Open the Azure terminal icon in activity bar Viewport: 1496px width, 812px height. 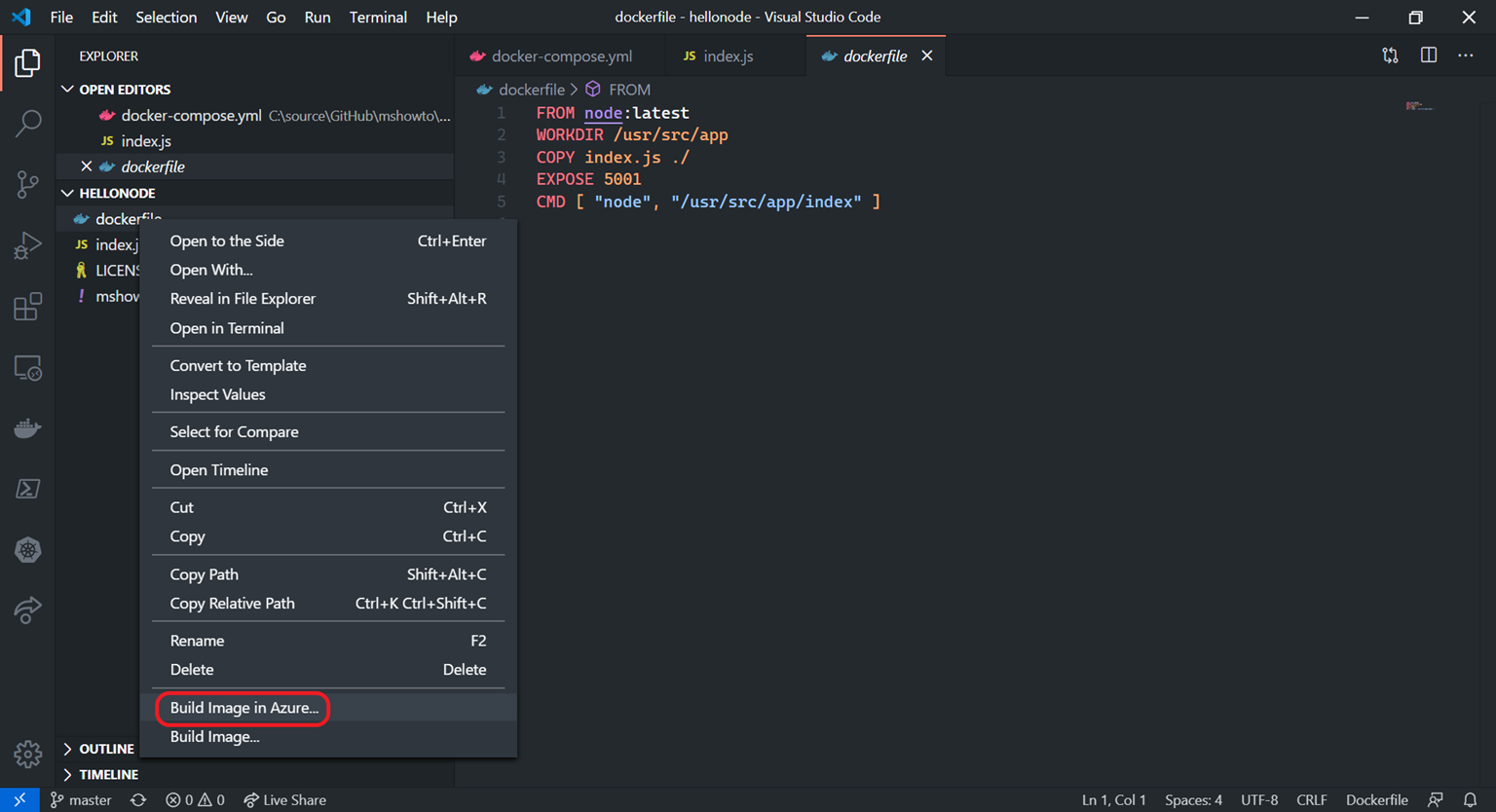point(27,489)
